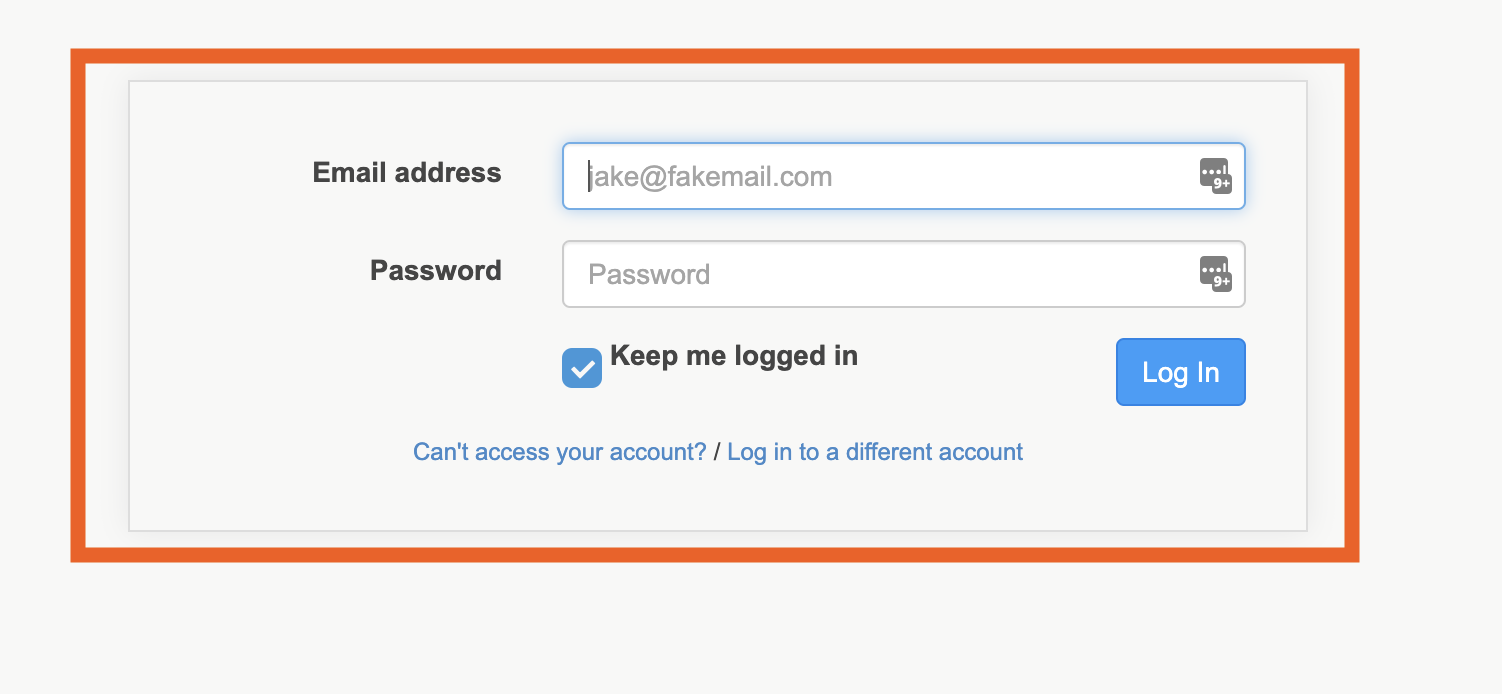
Task: Select the jake@fakemail.com placeholder text box
Action: point(880,177)
